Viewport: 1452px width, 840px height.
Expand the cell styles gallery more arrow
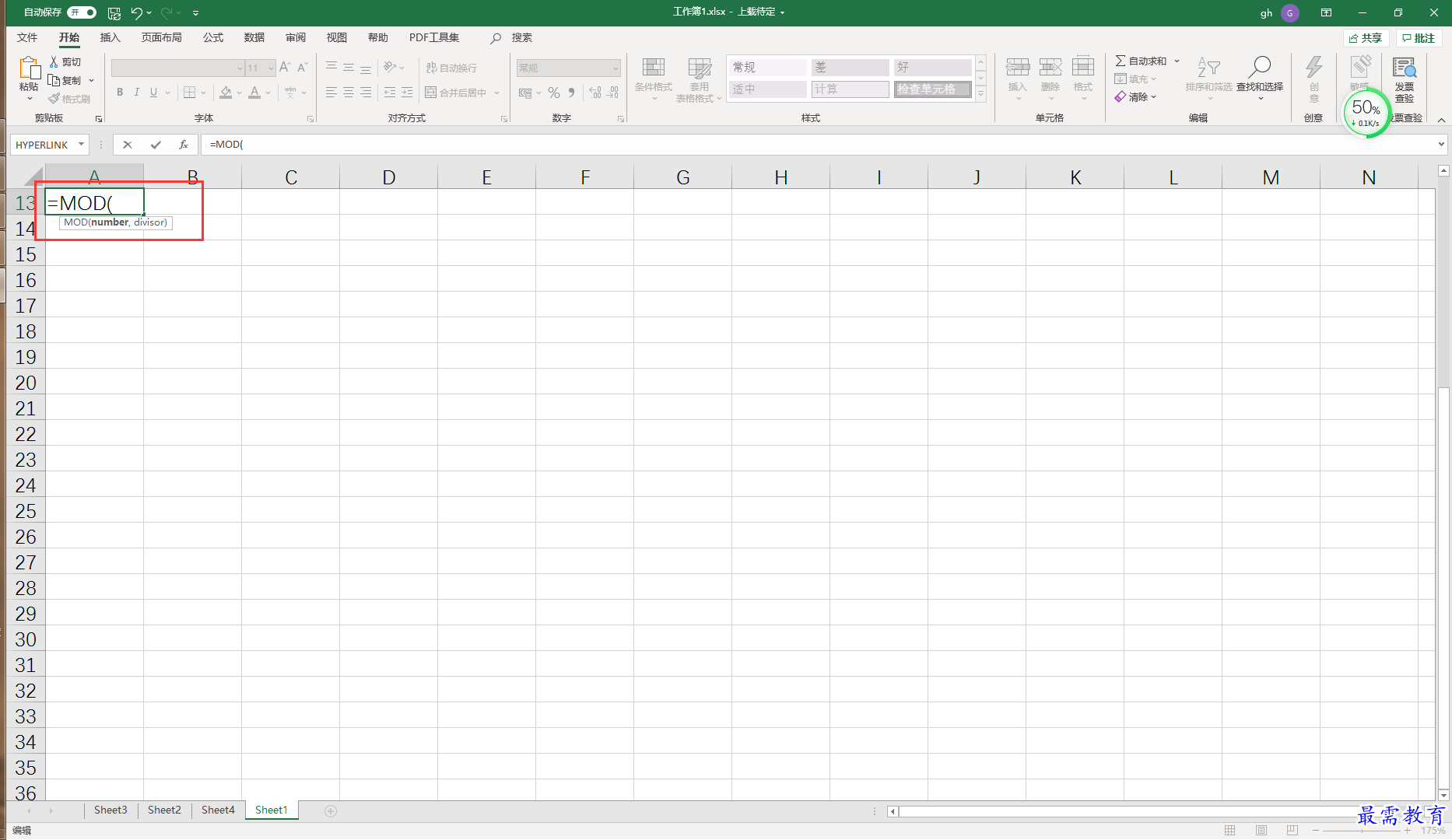(x=981, y=94)
